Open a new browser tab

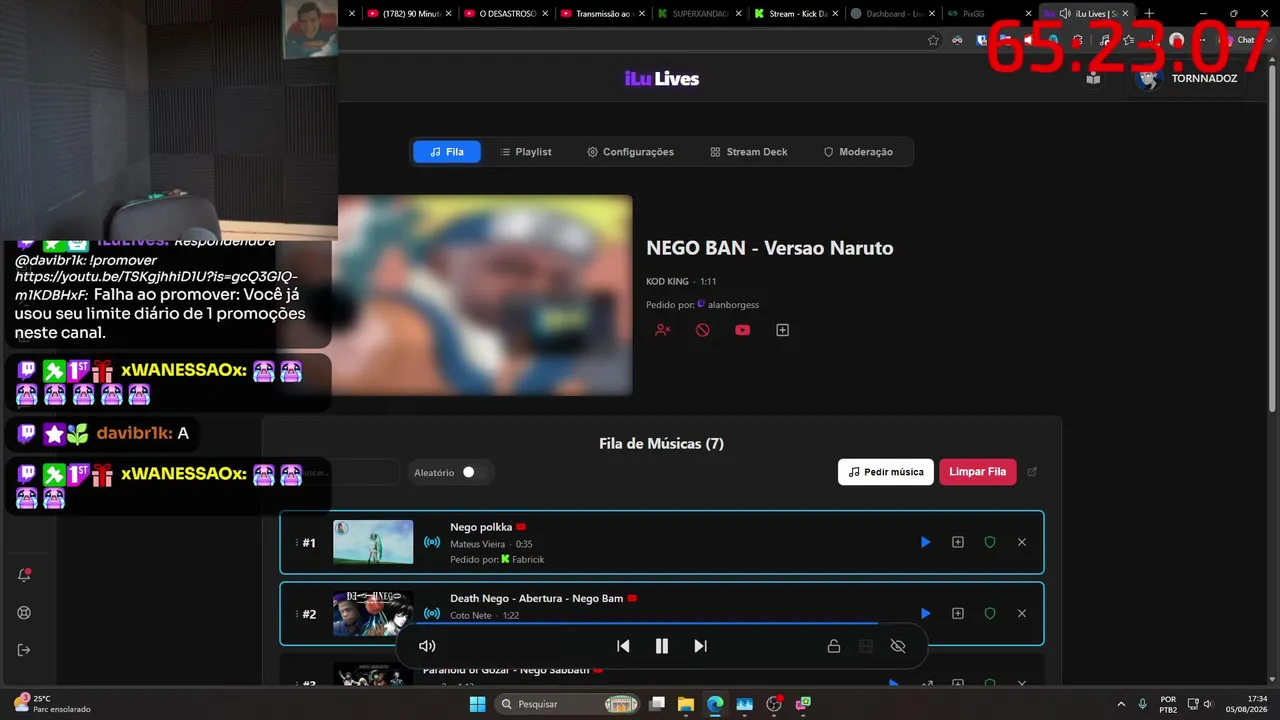pyautogui.click(x=1149, y=14)
